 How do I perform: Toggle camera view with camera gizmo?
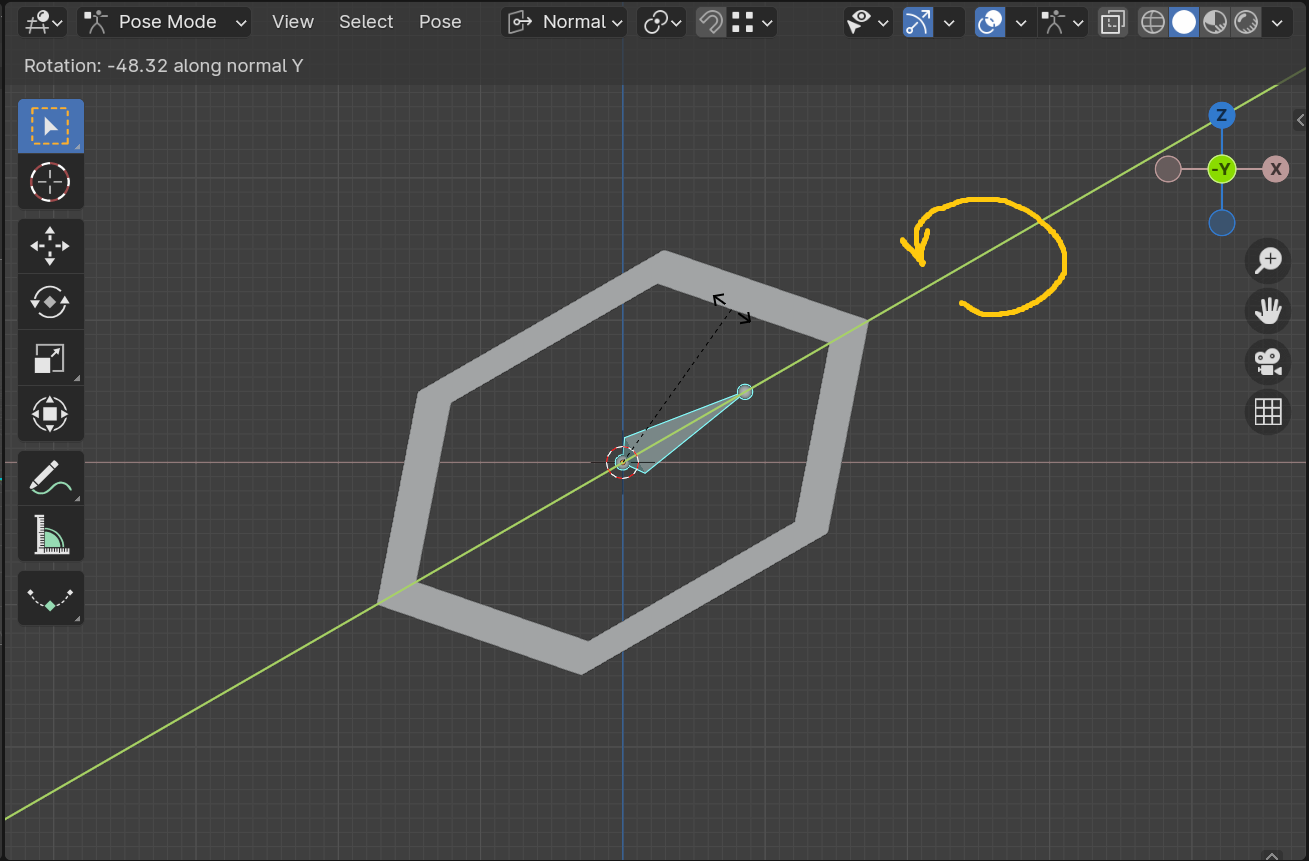1268,361
